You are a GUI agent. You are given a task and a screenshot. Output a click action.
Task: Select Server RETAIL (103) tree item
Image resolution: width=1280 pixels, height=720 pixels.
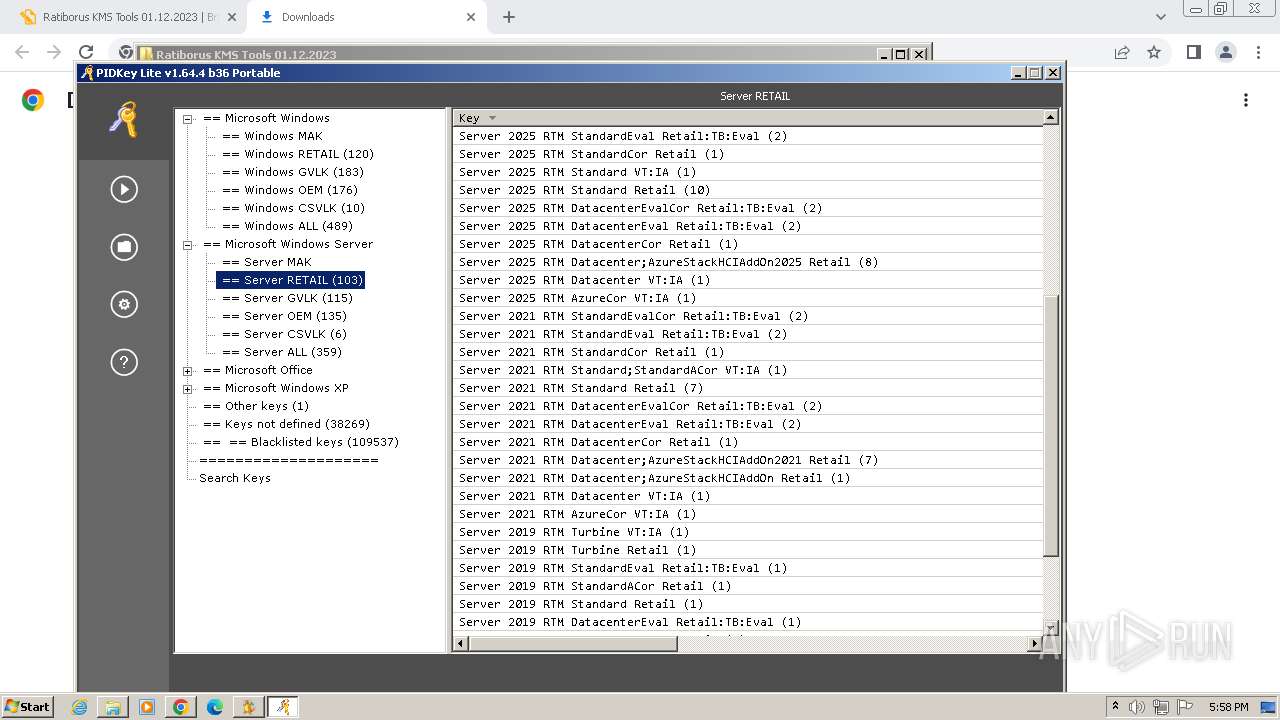pyautogui.click(x=291, y=280)
